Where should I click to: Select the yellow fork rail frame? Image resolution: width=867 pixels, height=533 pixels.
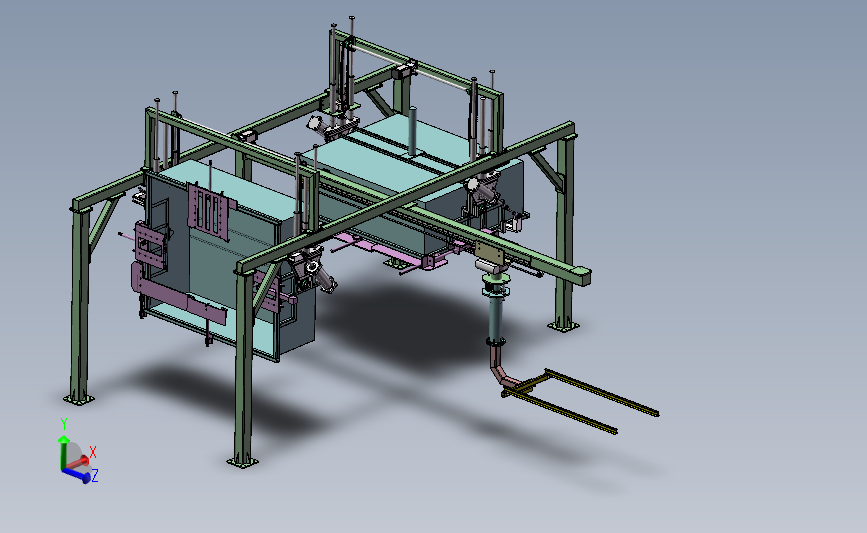579,400
